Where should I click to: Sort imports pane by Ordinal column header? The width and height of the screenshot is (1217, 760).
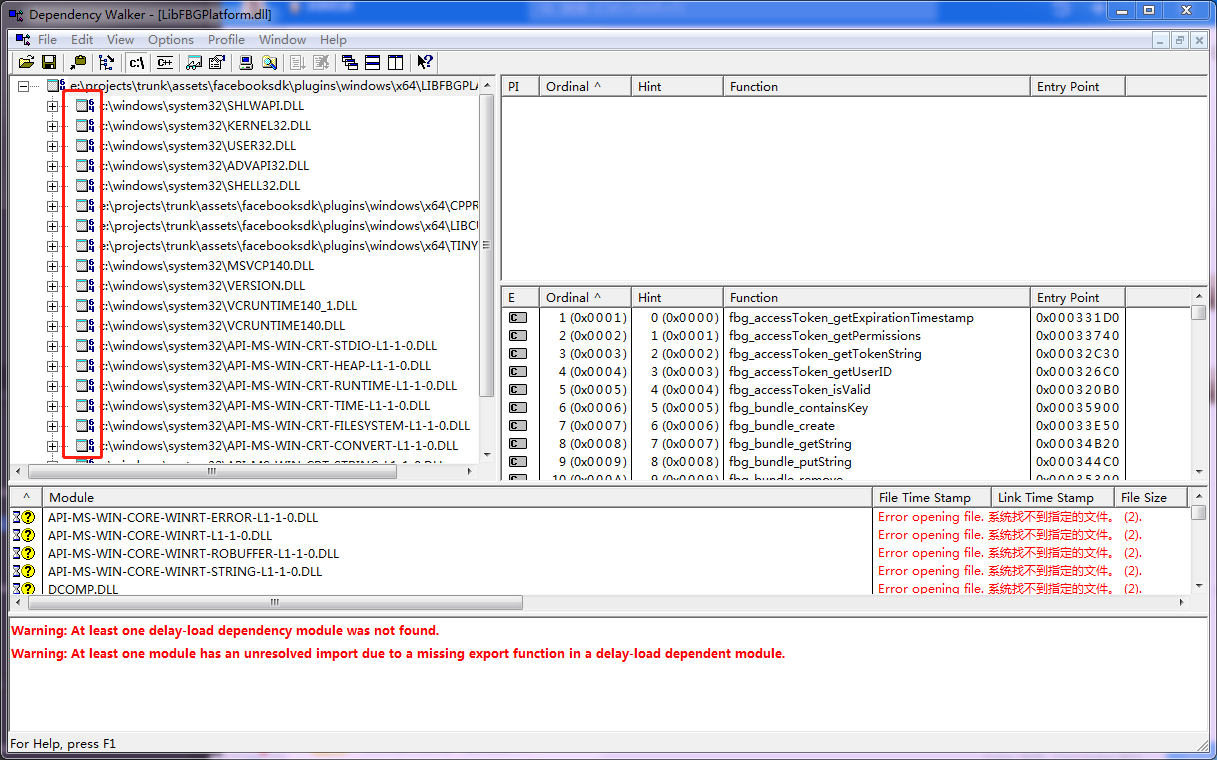pos(585,86)
